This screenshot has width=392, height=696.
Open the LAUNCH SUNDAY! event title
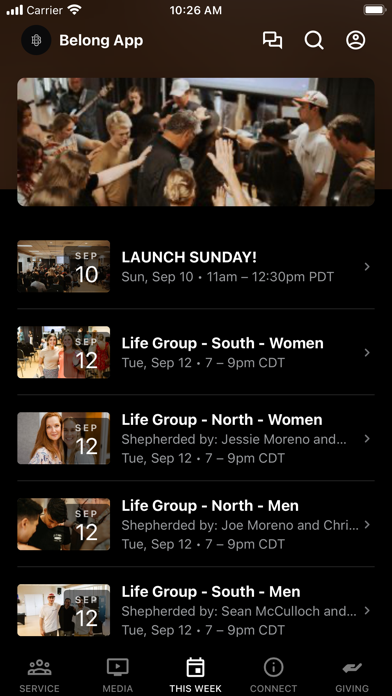189,257
